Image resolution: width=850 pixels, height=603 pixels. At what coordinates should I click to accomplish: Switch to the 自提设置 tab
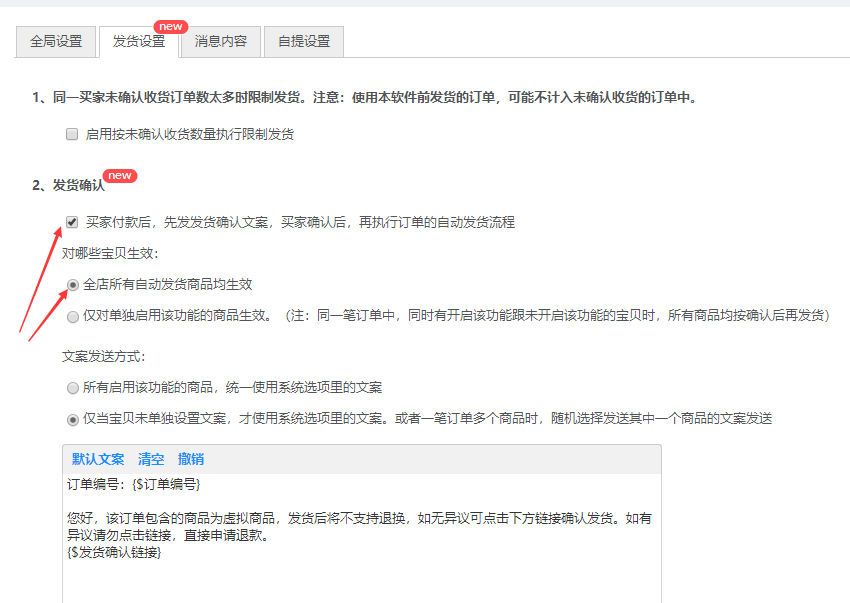tap(304, 42)
